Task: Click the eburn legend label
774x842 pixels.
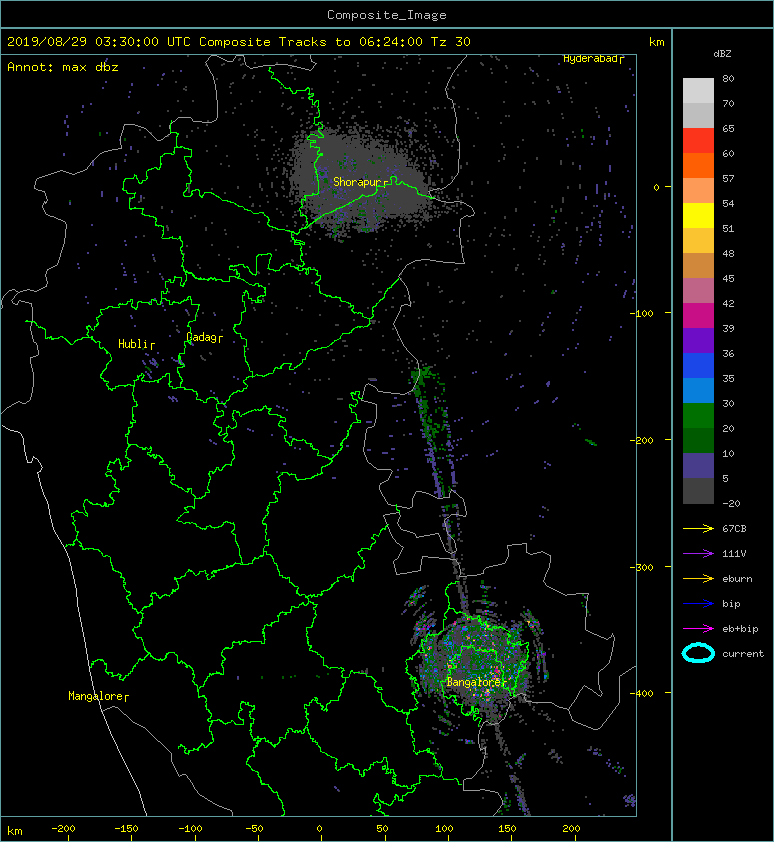Action: pos(737,578)
